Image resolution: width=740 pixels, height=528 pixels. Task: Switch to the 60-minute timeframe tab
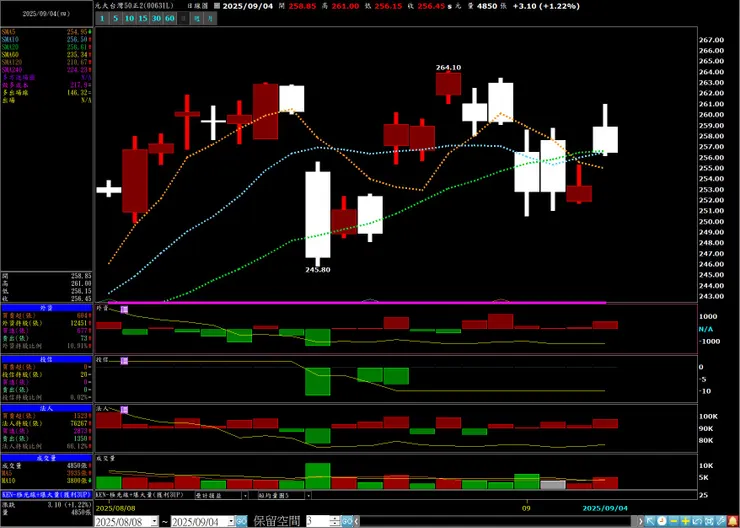170,18
